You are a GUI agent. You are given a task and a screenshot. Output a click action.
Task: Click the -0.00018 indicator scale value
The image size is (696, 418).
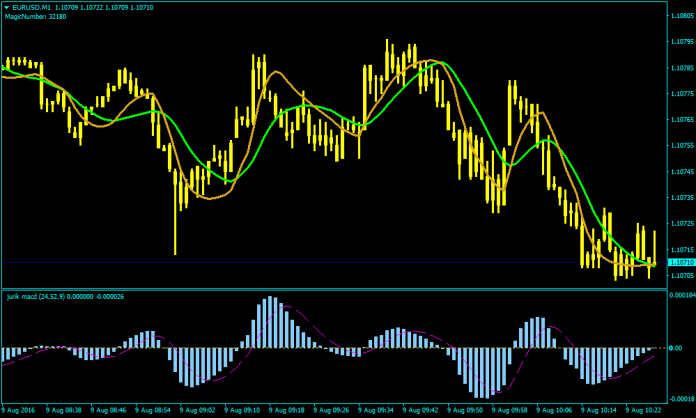point(680,398)
